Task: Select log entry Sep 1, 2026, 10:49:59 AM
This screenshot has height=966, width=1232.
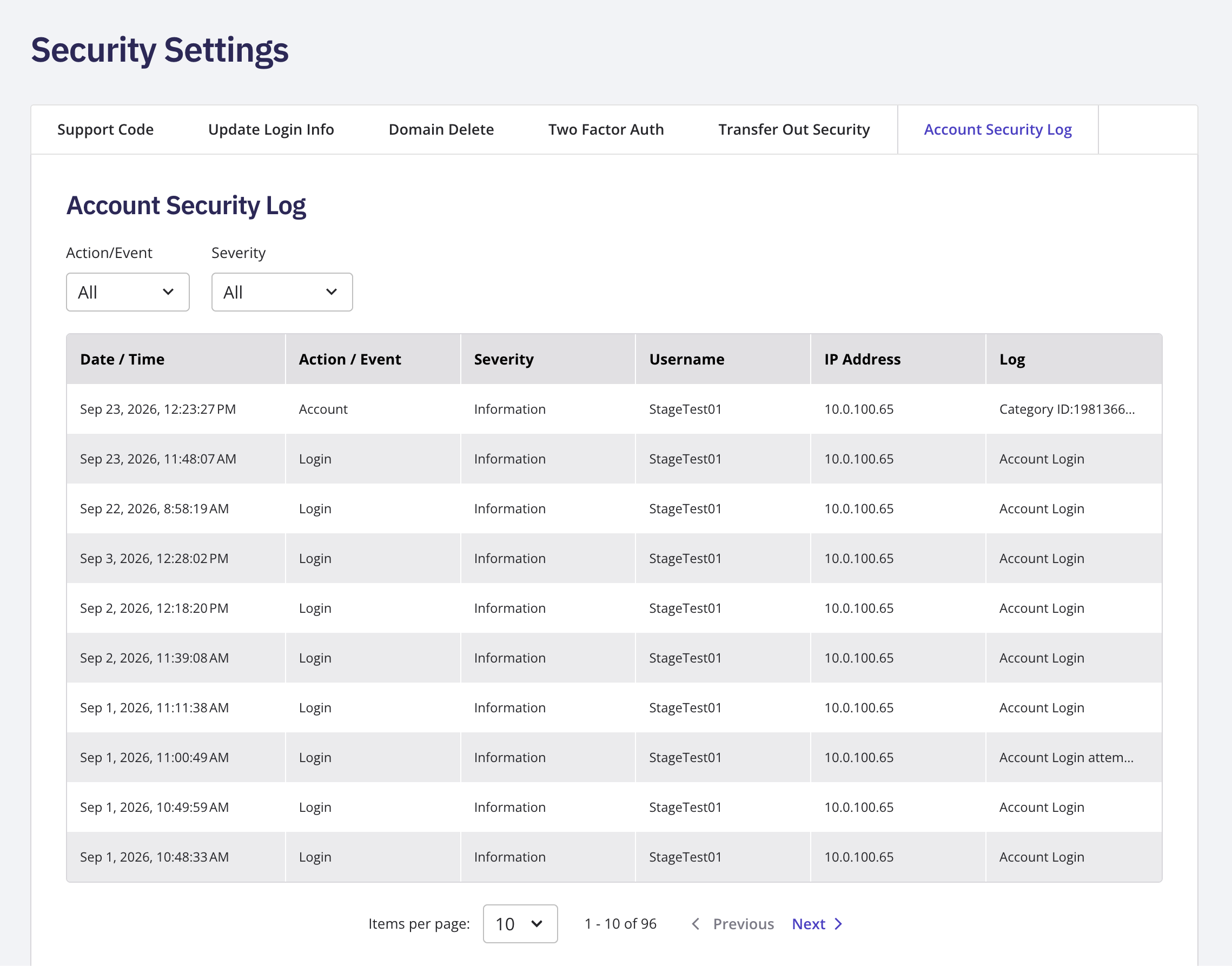Action: click(x=614, y=807)
